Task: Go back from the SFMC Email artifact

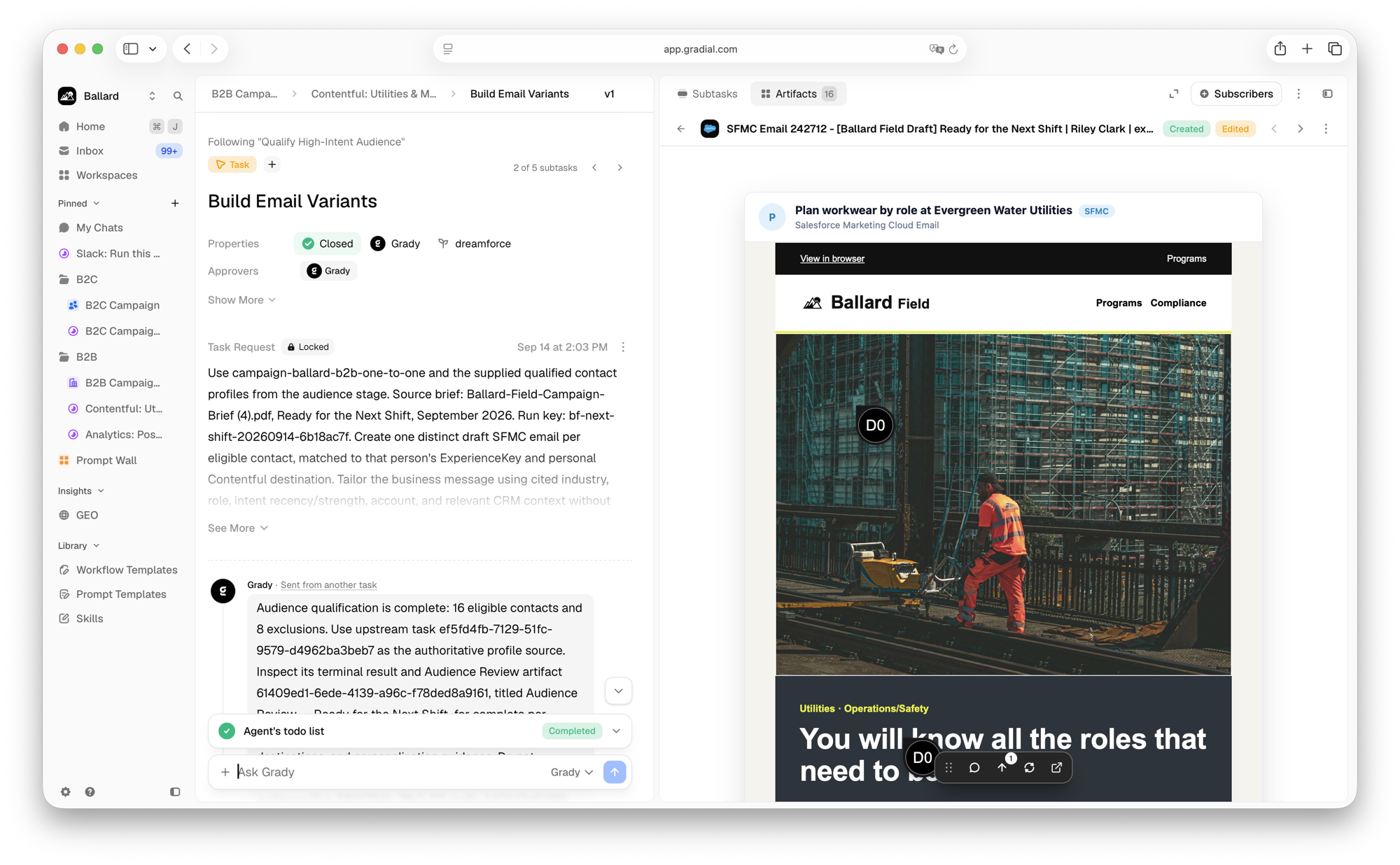Action: [x=680, y=129]
